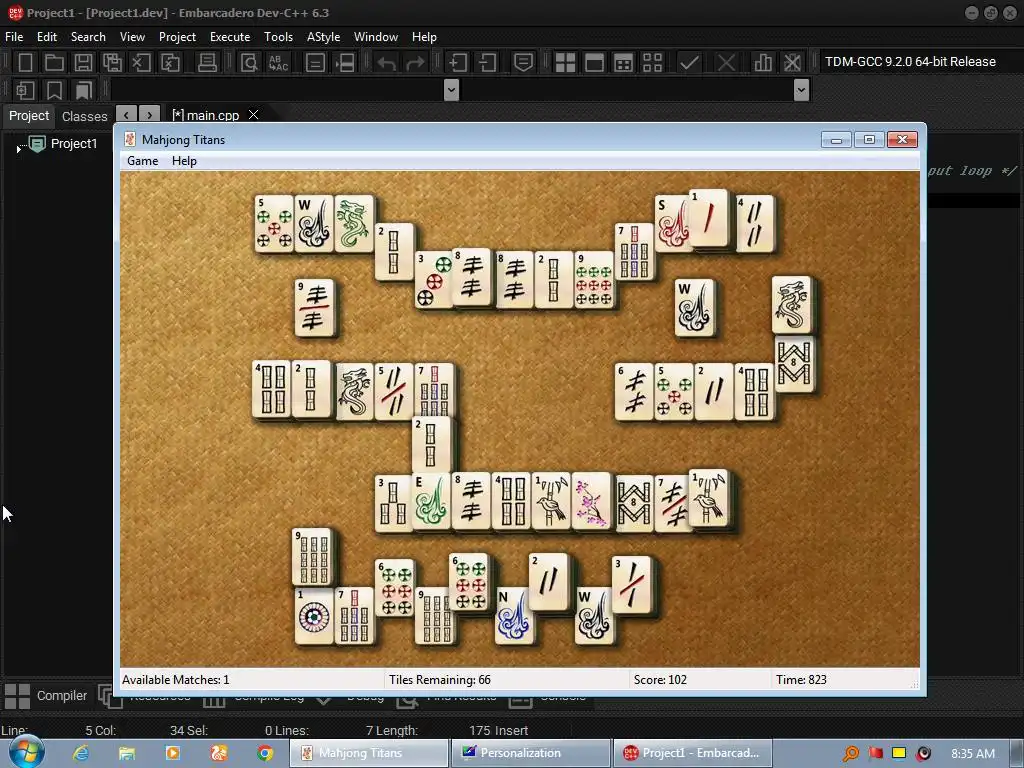This screenshot has height=768, width=1024.
Task: Click the right tab scroll arrow
Action: click(x=150, y=115)
